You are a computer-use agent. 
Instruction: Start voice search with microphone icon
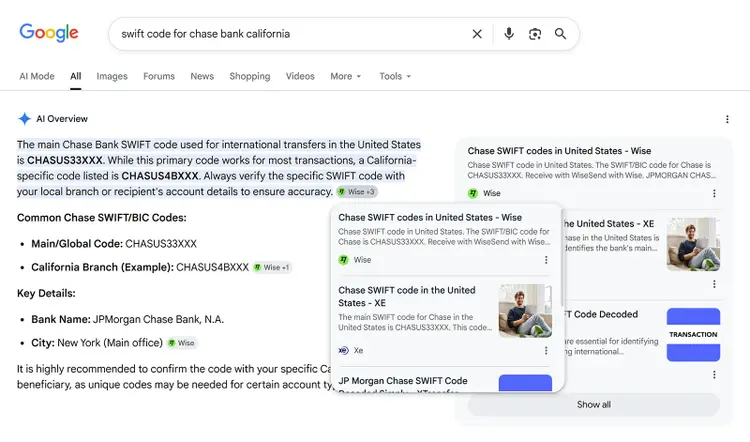[x=509, y=33]
